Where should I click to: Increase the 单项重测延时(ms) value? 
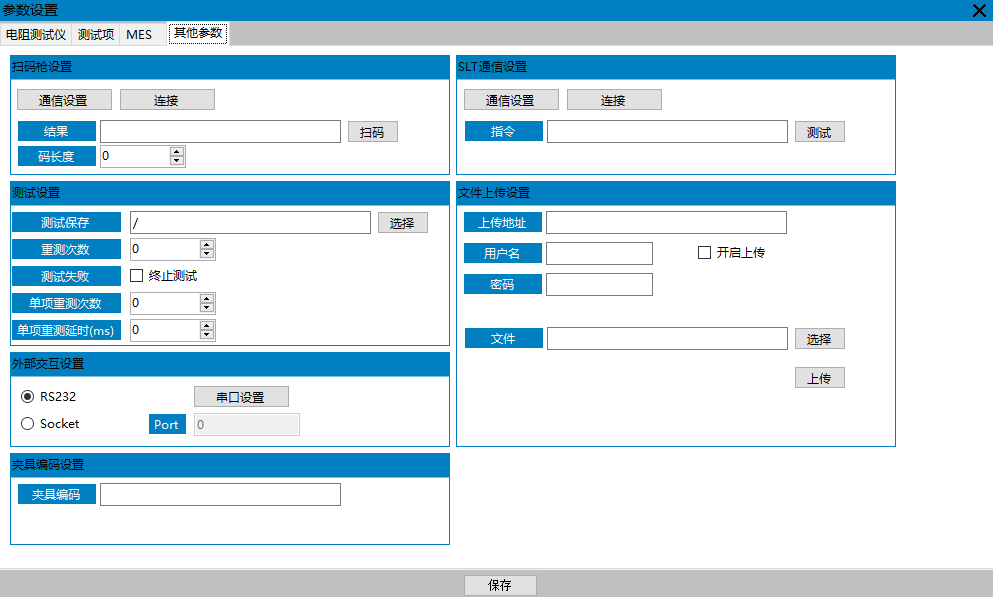(x=207, y=325)
